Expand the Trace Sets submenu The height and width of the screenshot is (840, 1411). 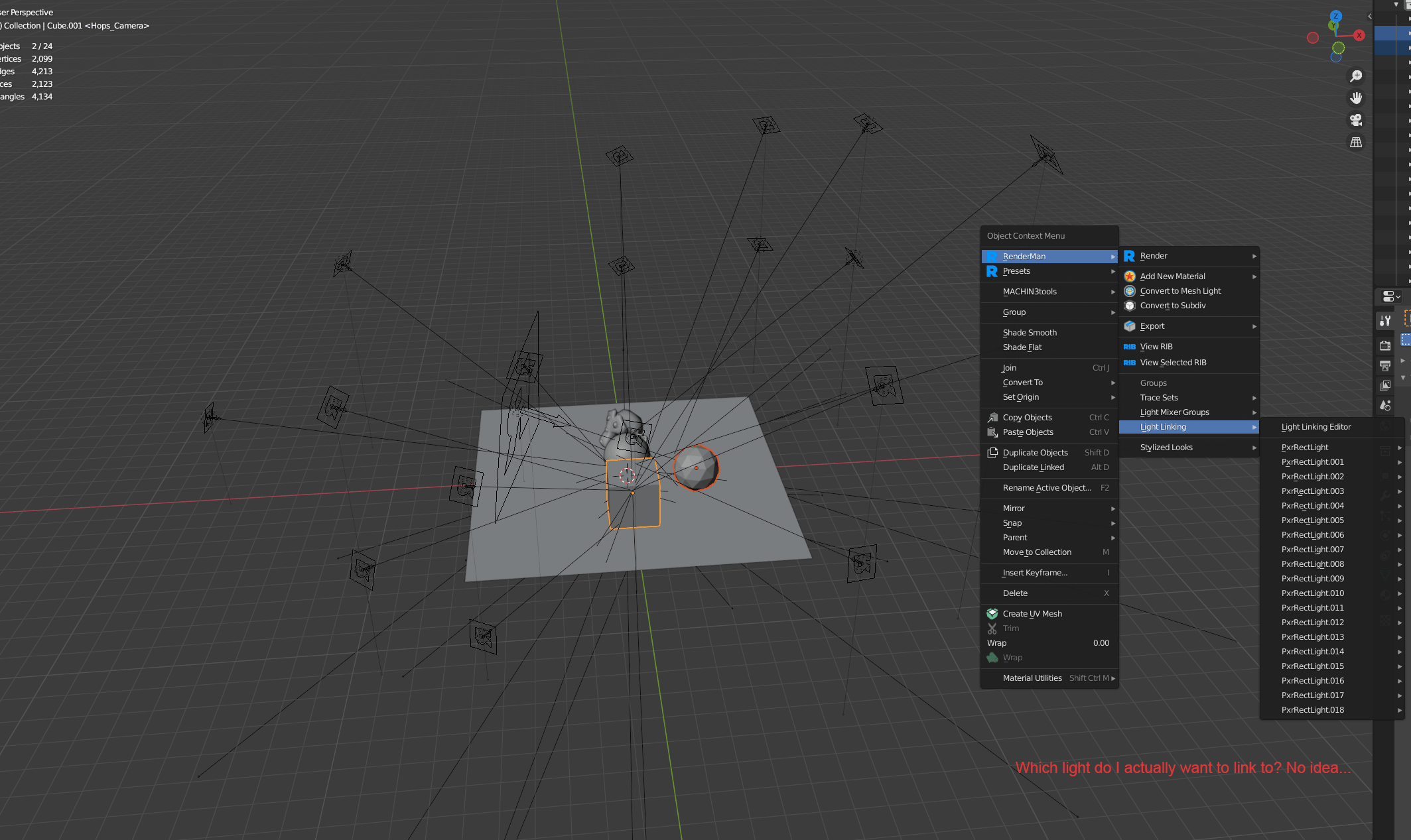point(1158,397)
